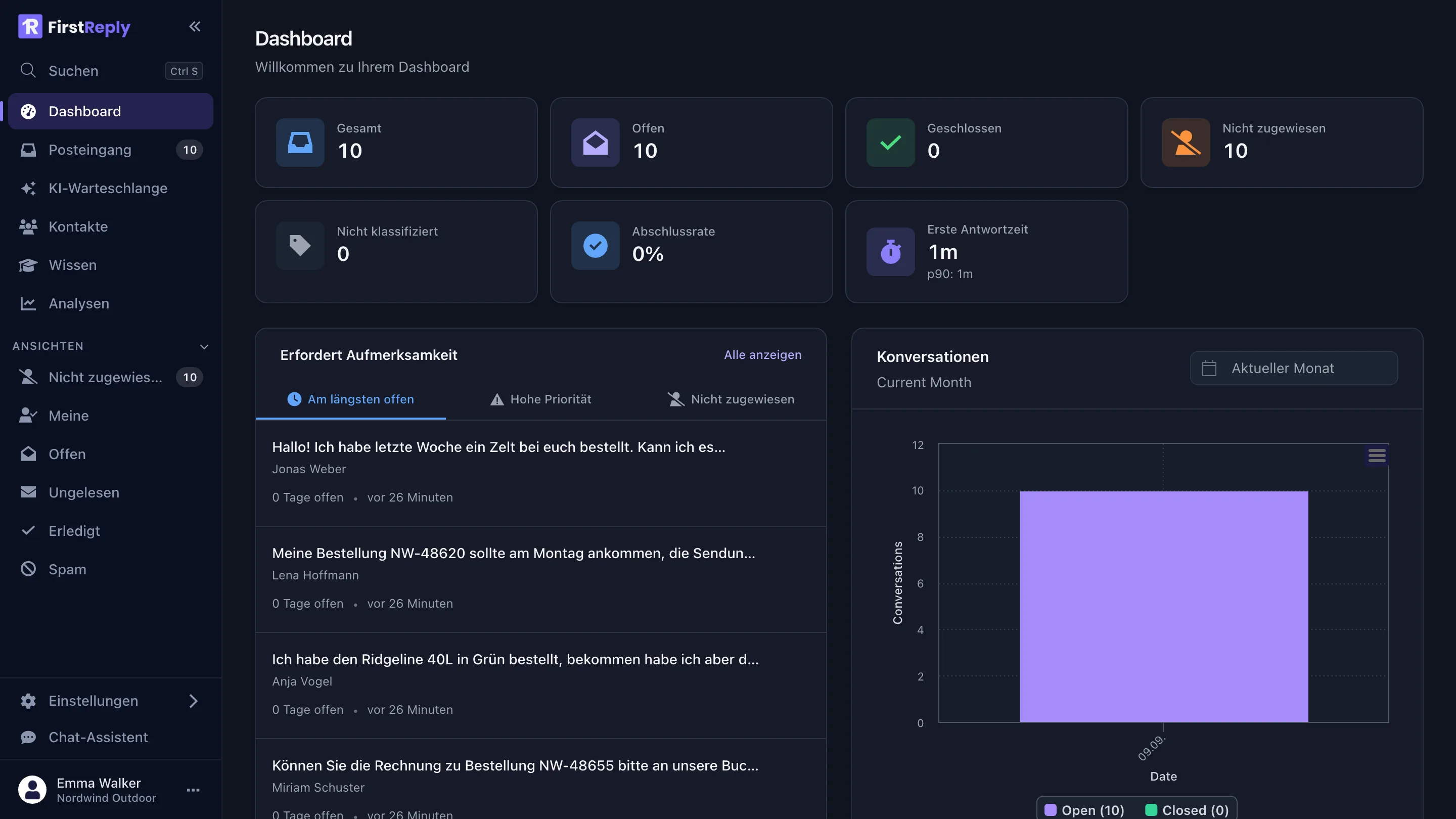Click the Offen envelope icon in sidebar
This screenshot has height=819, width=1456.
point(28,454)
